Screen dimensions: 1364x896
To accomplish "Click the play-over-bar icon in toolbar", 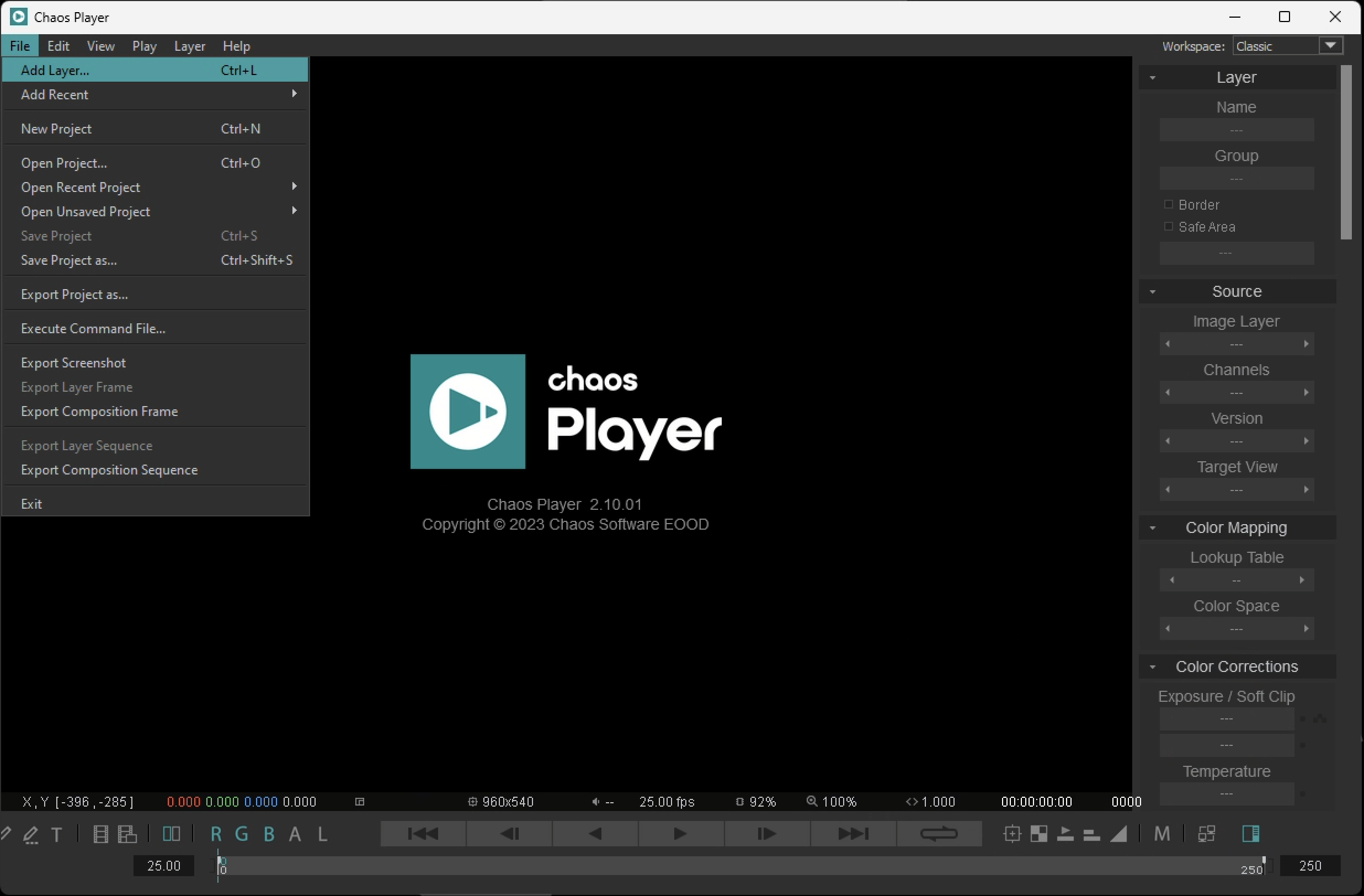I will [x=1065, y=834].
